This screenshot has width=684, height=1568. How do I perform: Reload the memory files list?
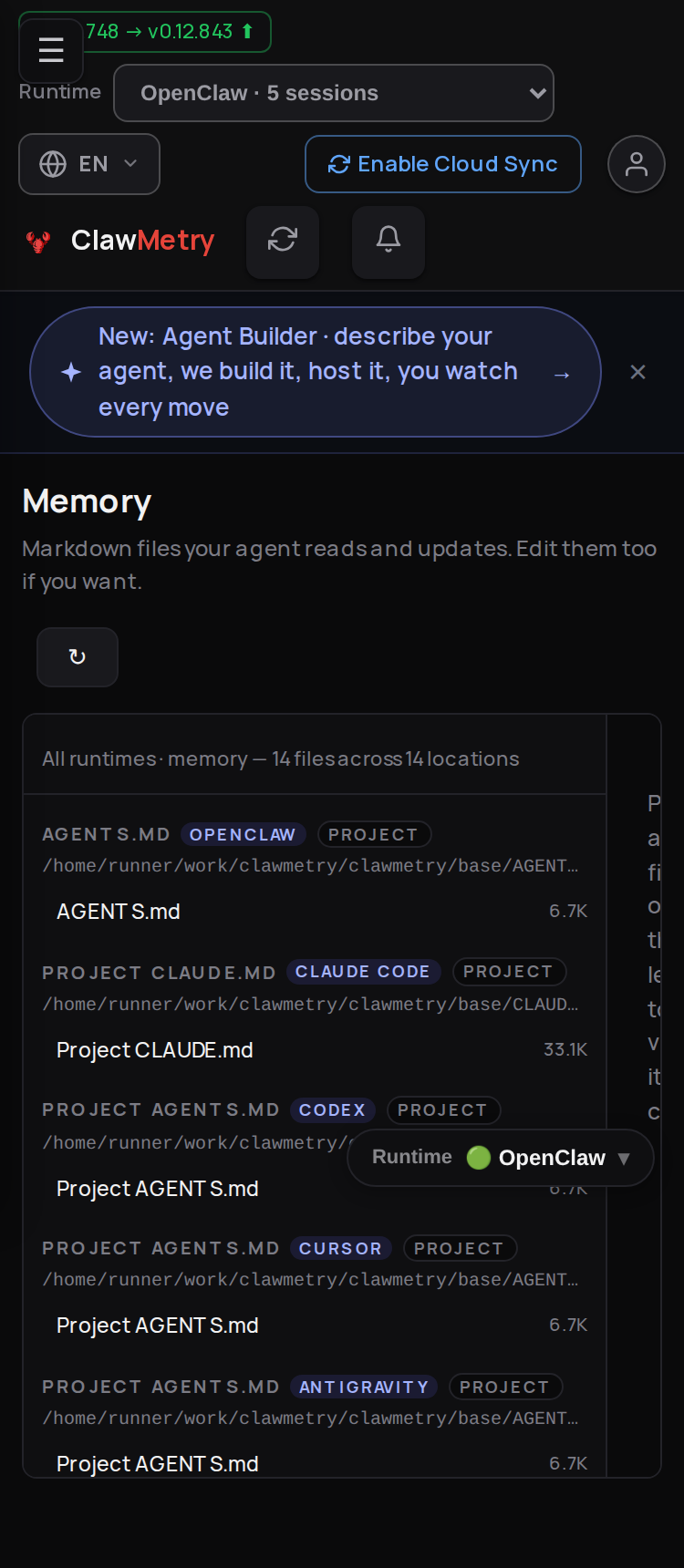78,657
